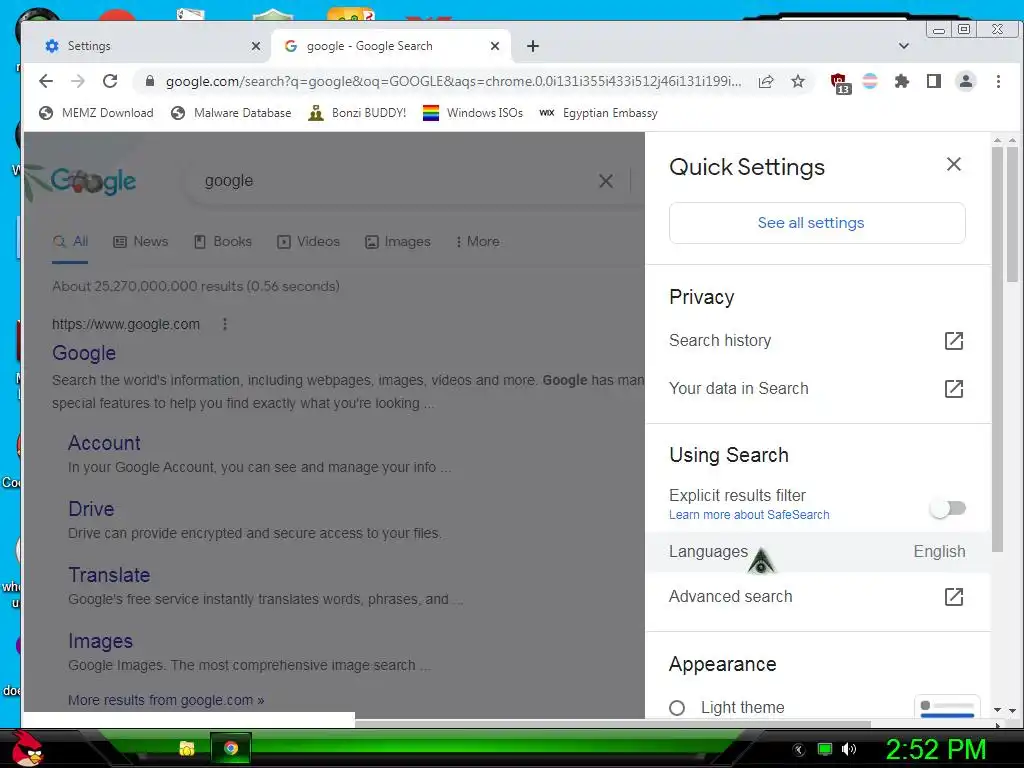Open the result options three-dot icon
This screenshot has height=768, width=1024.
(x=225, y=324)
